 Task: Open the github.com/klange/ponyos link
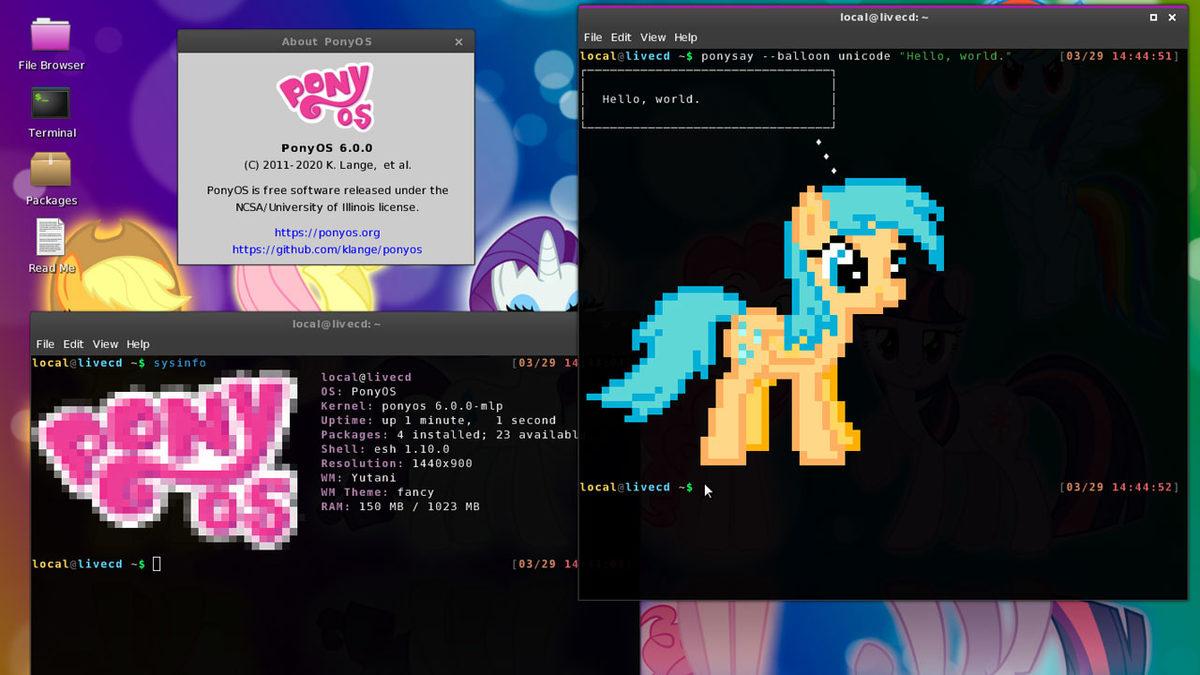[327, 249]
